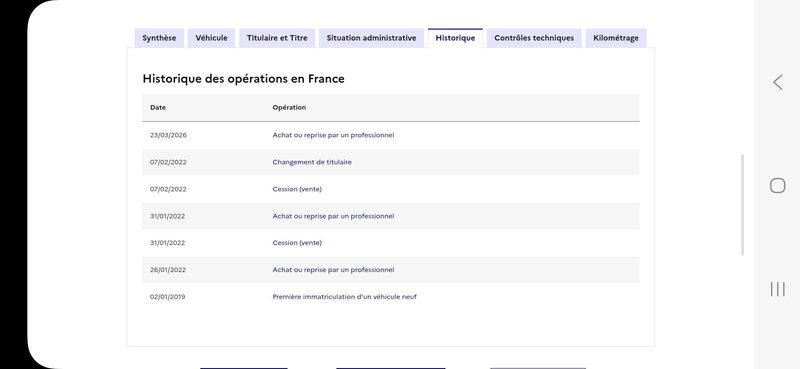Select date 23/03/2026 in the table
This screenshot has height=369, width=800.
pyautogui.click(x=168, y=135)
